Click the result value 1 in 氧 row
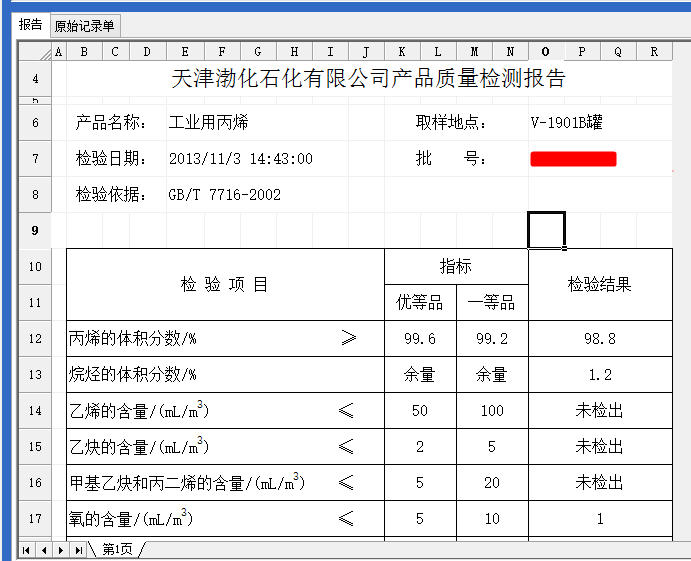 pos(600,519)
